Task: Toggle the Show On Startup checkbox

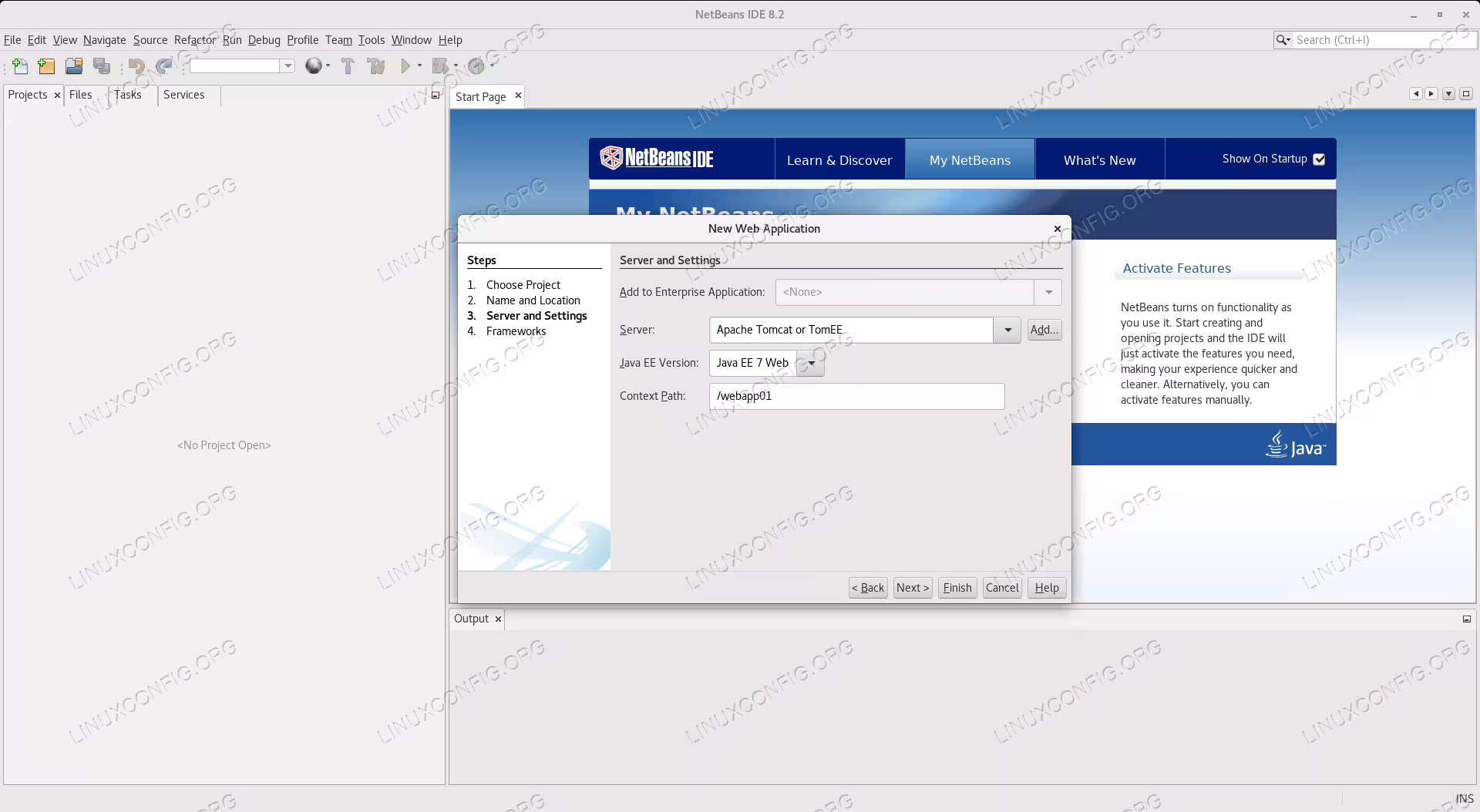Action: (x=1319, y=159)
